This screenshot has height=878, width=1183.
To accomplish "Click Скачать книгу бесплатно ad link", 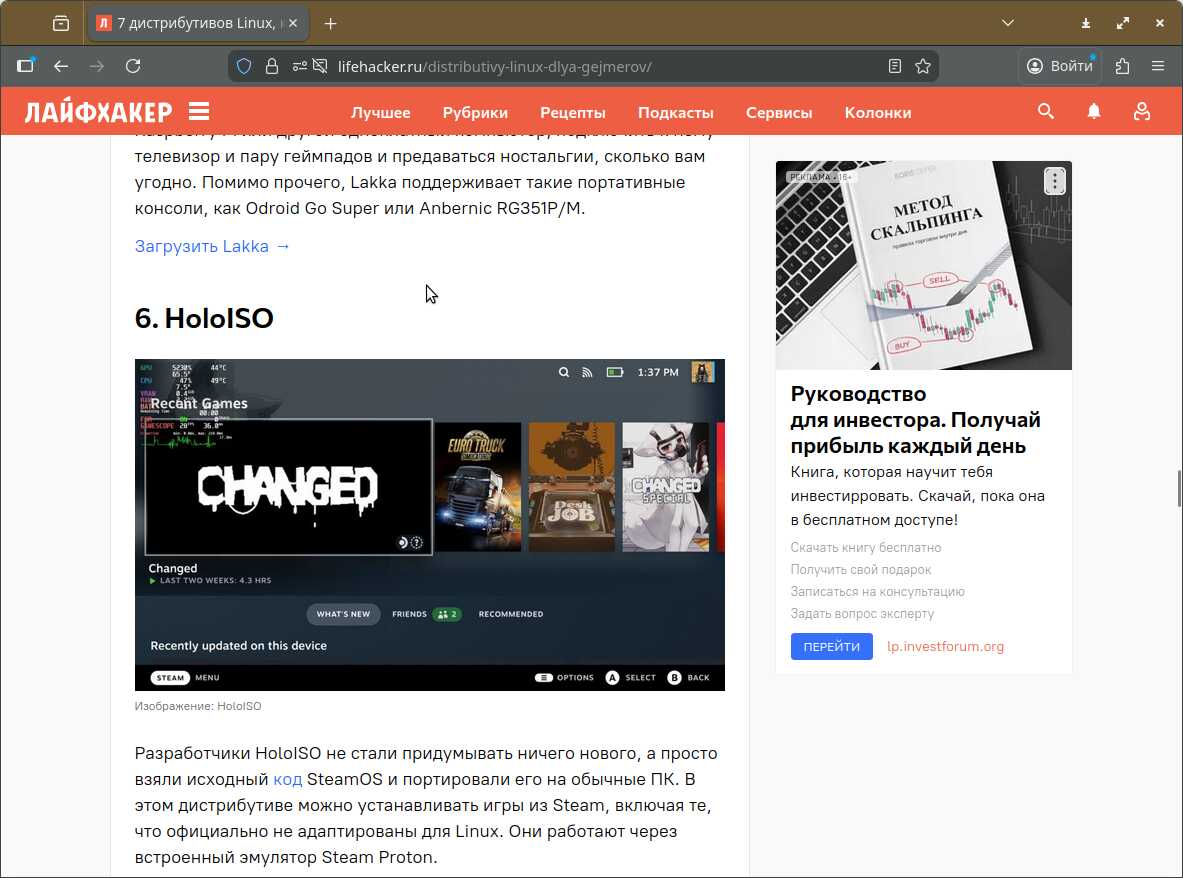I will point(865,548).
